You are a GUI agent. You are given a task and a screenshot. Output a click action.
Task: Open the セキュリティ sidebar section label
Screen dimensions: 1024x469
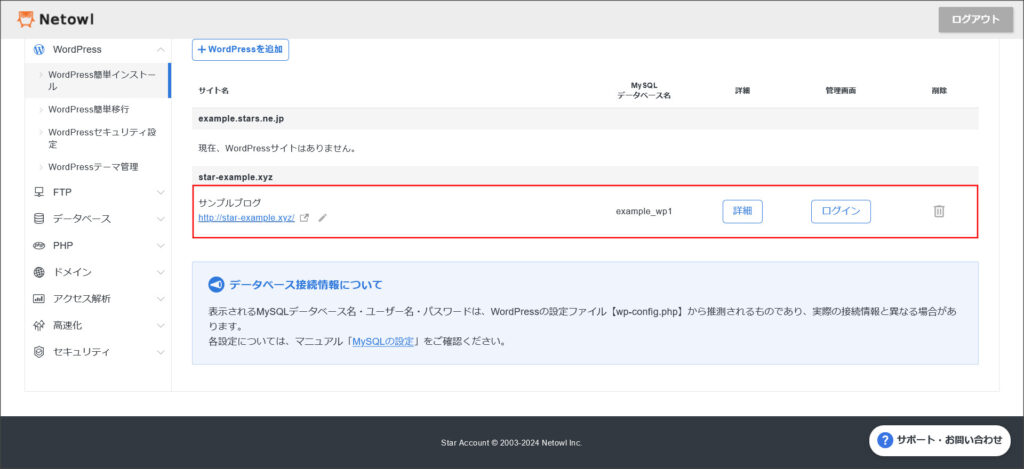pos(81,352)
